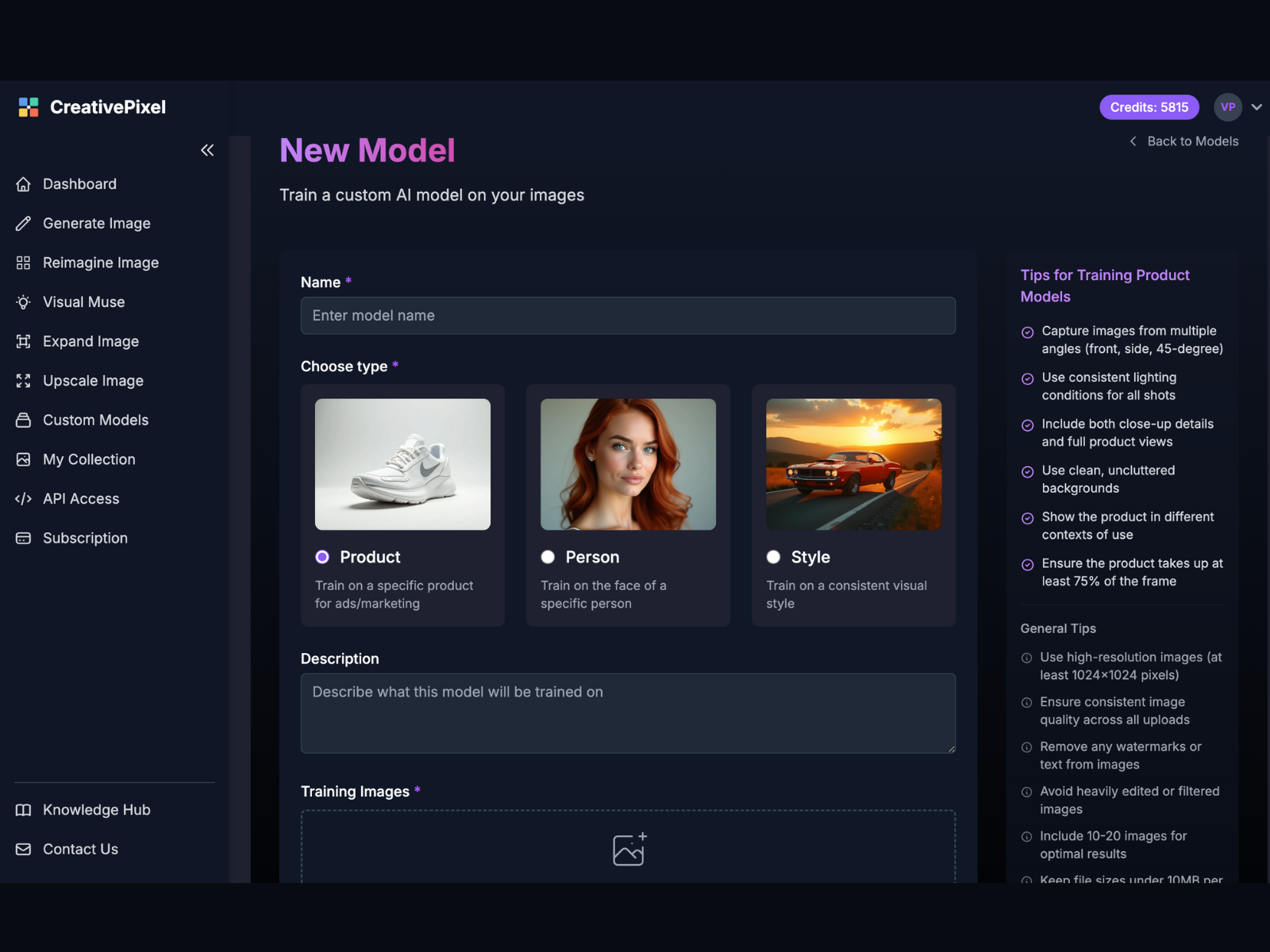Focus the model Name input field
The height and width of the screenshot is (952, 1270).
628,316
